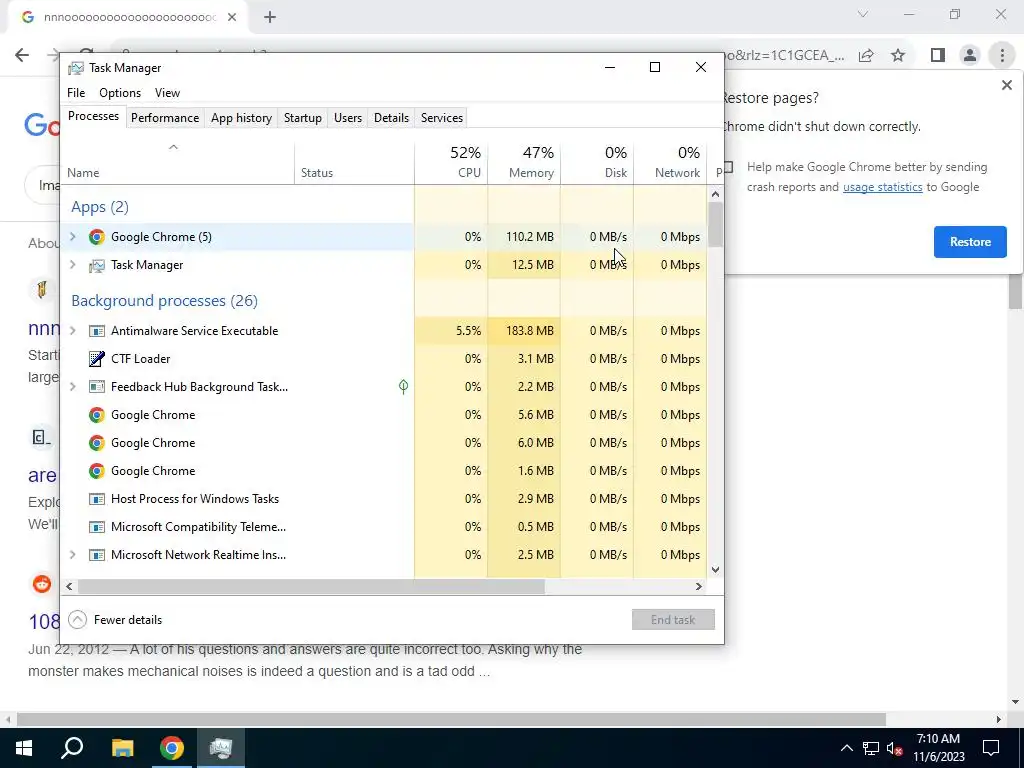This screenshot has height=768, width=1024.
Task: Expand Feedback Hub Background Task row
Action: (72, 387)
